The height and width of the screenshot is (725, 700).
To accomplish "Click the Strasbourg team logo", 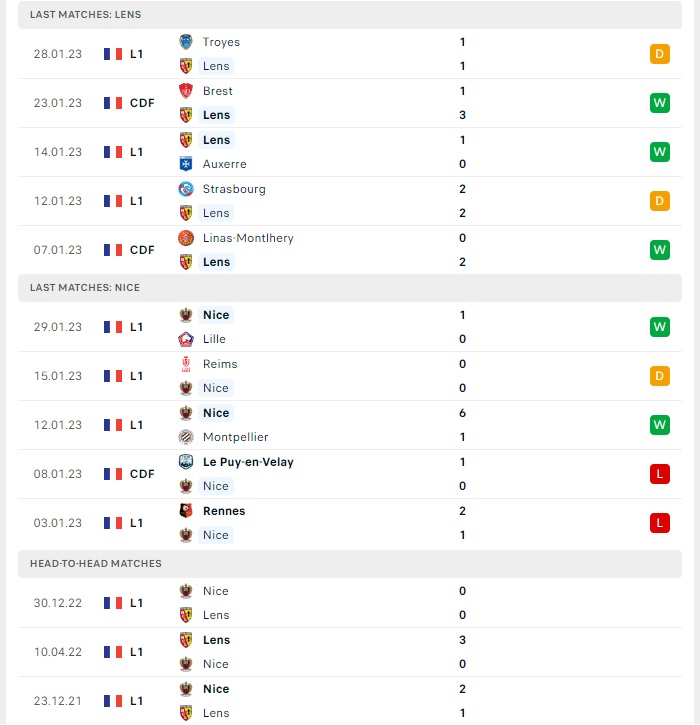I will [186, 189].
